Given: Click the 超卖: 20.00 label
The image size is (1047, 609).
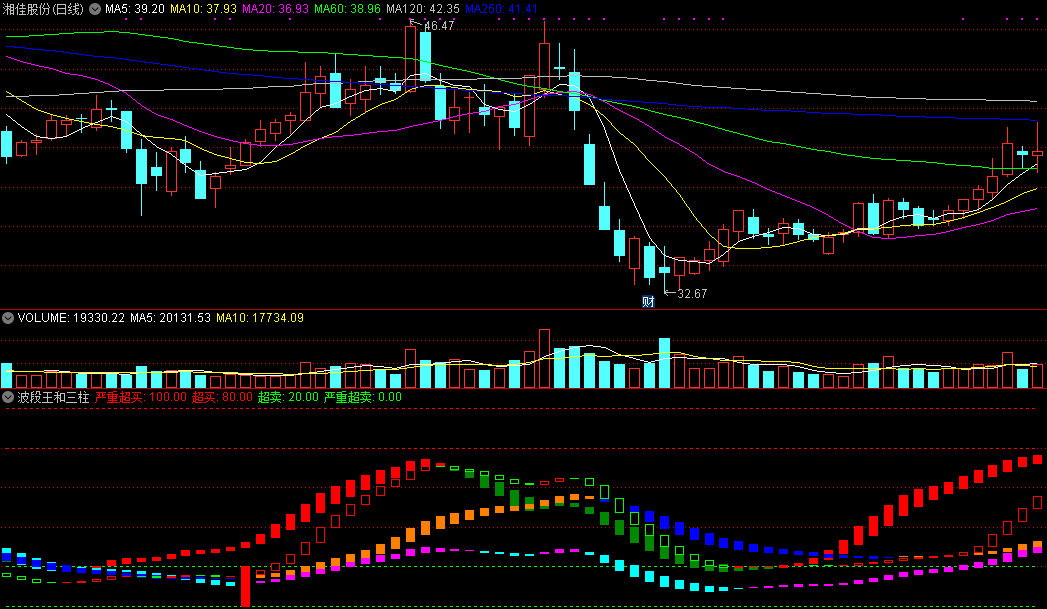Looking at the screenshot, I should coord(288,397).
